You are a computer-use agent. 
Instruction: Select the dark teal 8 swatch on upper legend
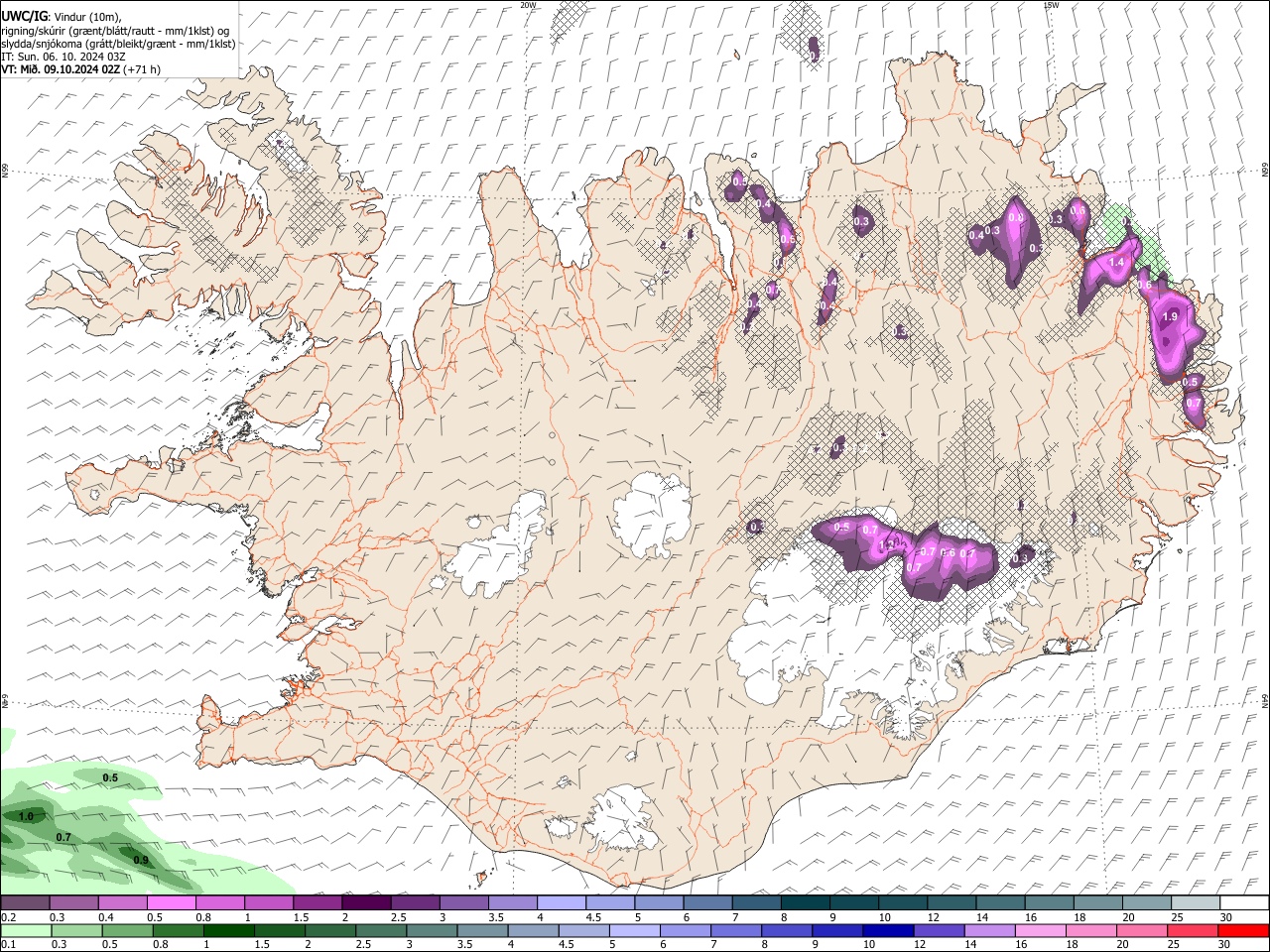[806, 903]
